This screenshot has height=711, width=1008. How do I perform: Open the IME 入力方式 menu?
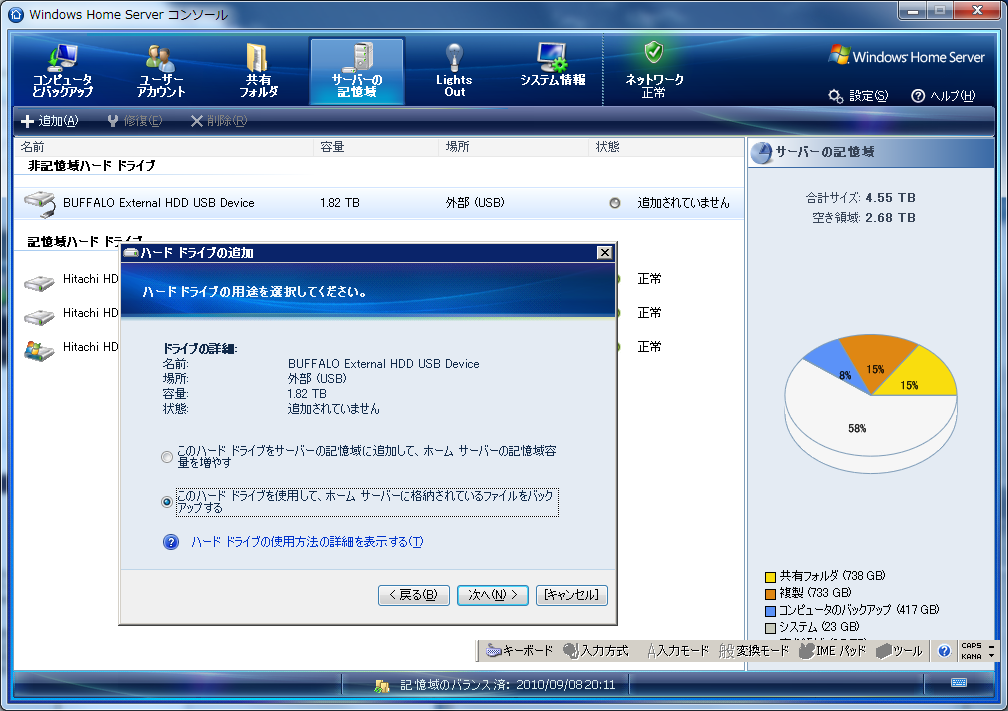[x=595, y=651]
